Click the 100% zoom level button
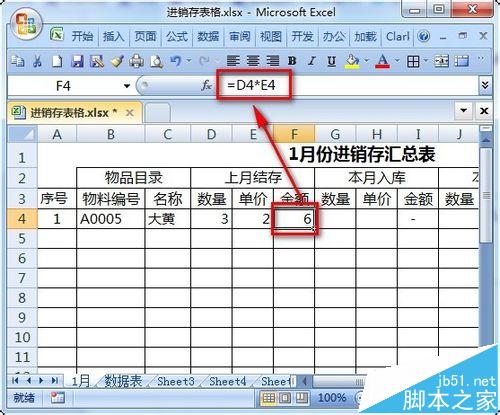The height and width of the screenshot is (415, 500). [x=332, y=397]
